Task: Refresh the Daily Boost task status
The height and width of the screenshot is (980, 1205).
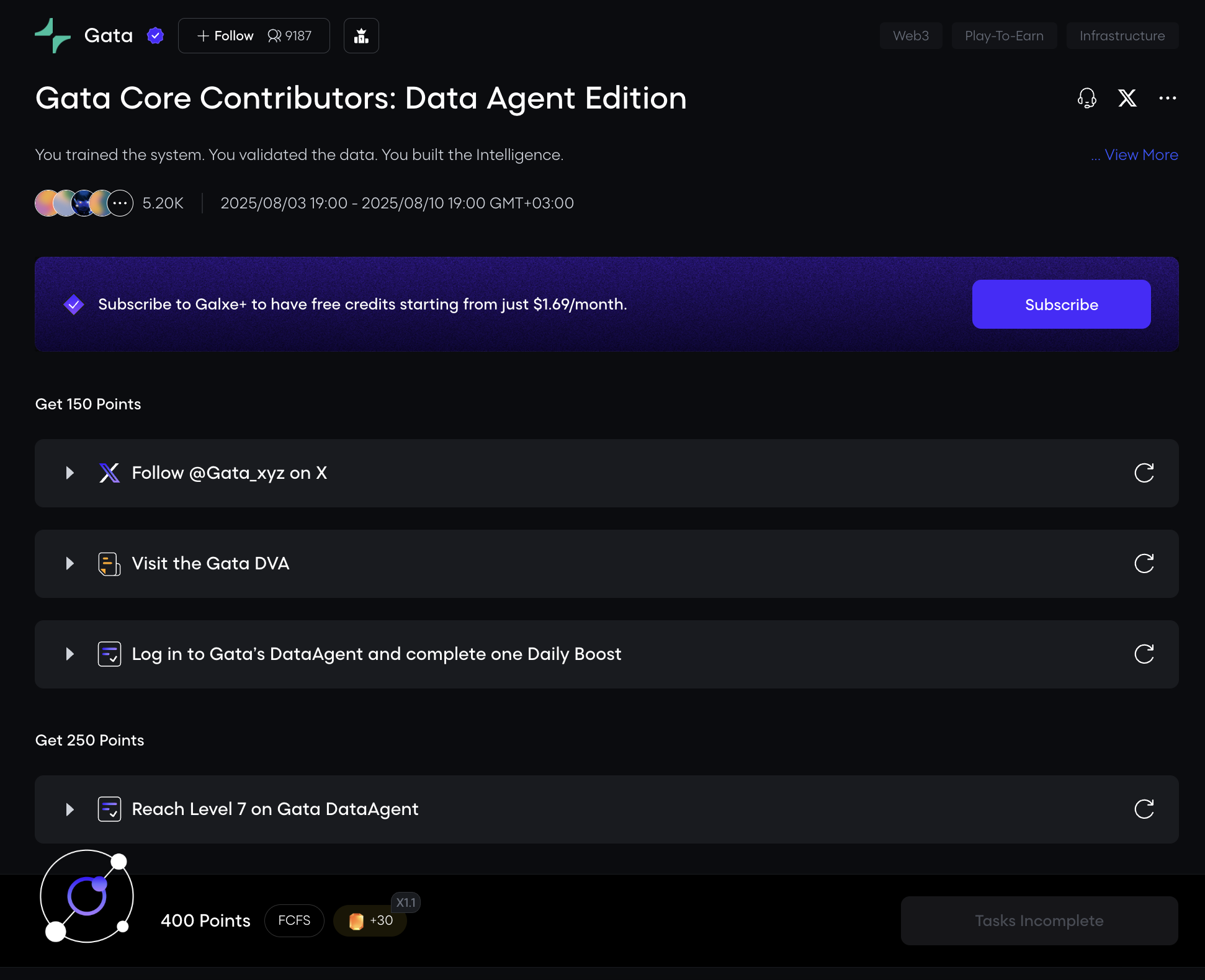Action: [1144, 654]
